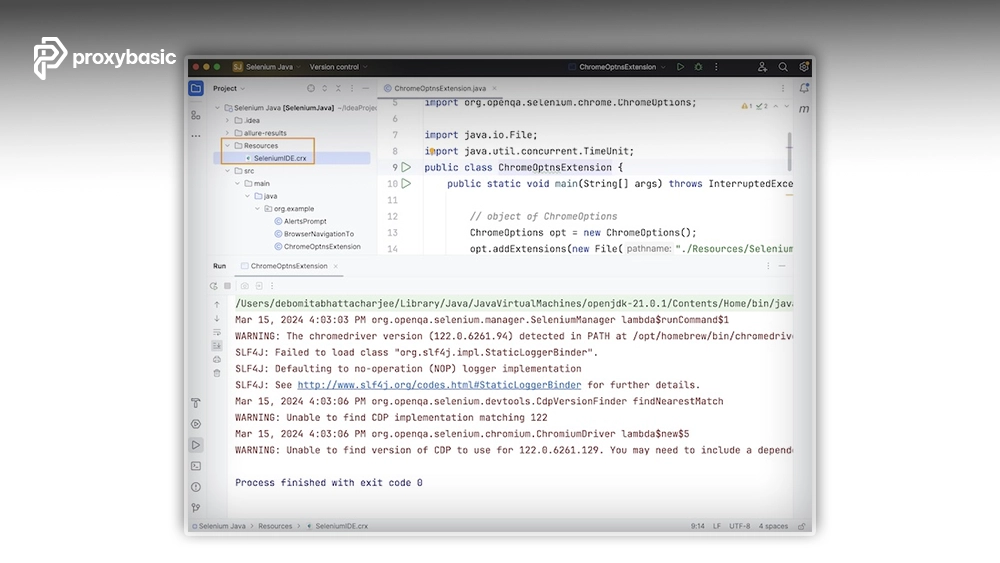This screenshot has width=1000, height=563.
Task: Click Print console icon
Action: (x=217, y=360)
